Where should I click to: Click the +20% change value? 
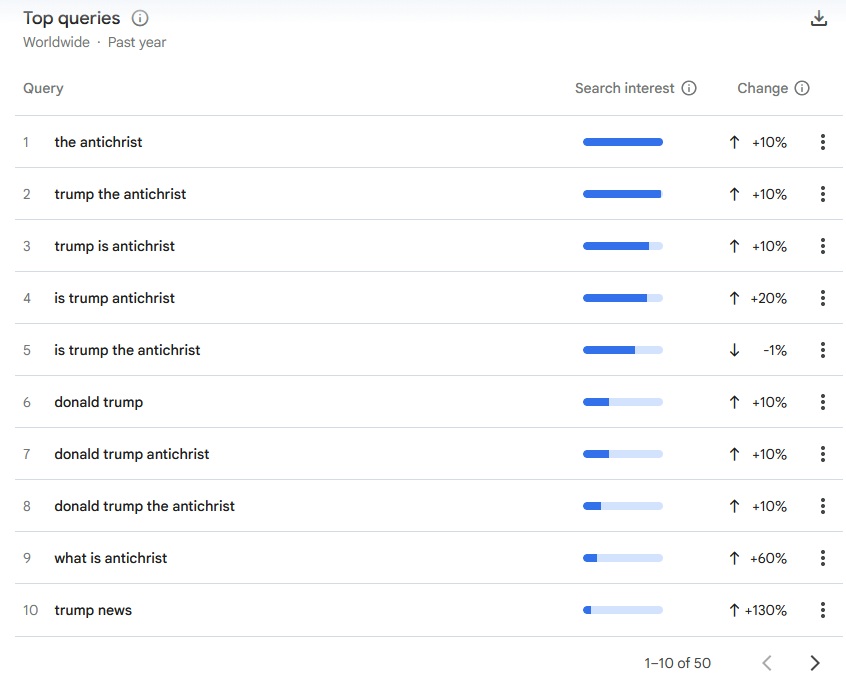pos(768,298)
